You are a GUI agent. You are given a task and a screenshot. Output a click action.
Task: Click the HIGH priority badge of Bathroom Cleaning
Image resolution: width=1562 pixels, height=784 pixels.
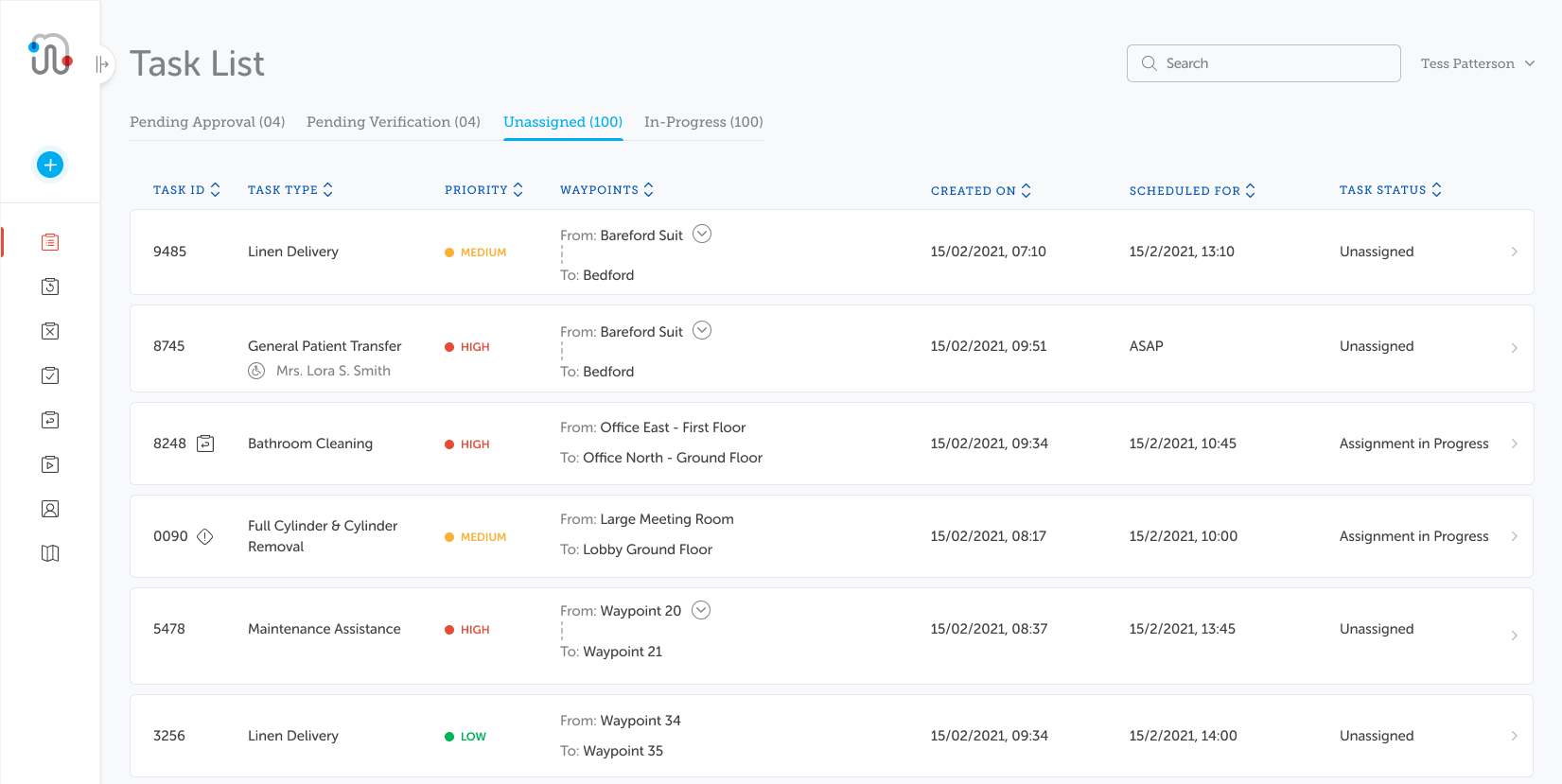[x=467, y=444]
